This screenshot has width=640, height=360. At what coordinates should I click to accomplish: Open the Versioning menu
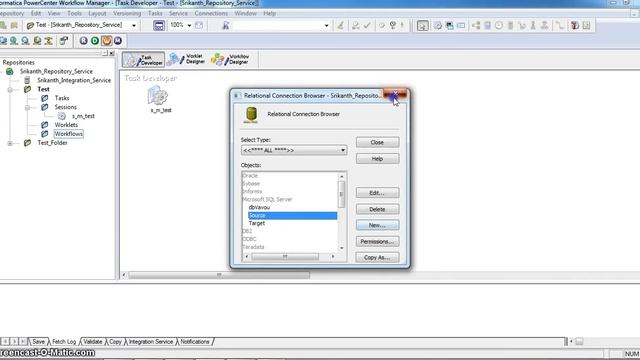[127, 13]
